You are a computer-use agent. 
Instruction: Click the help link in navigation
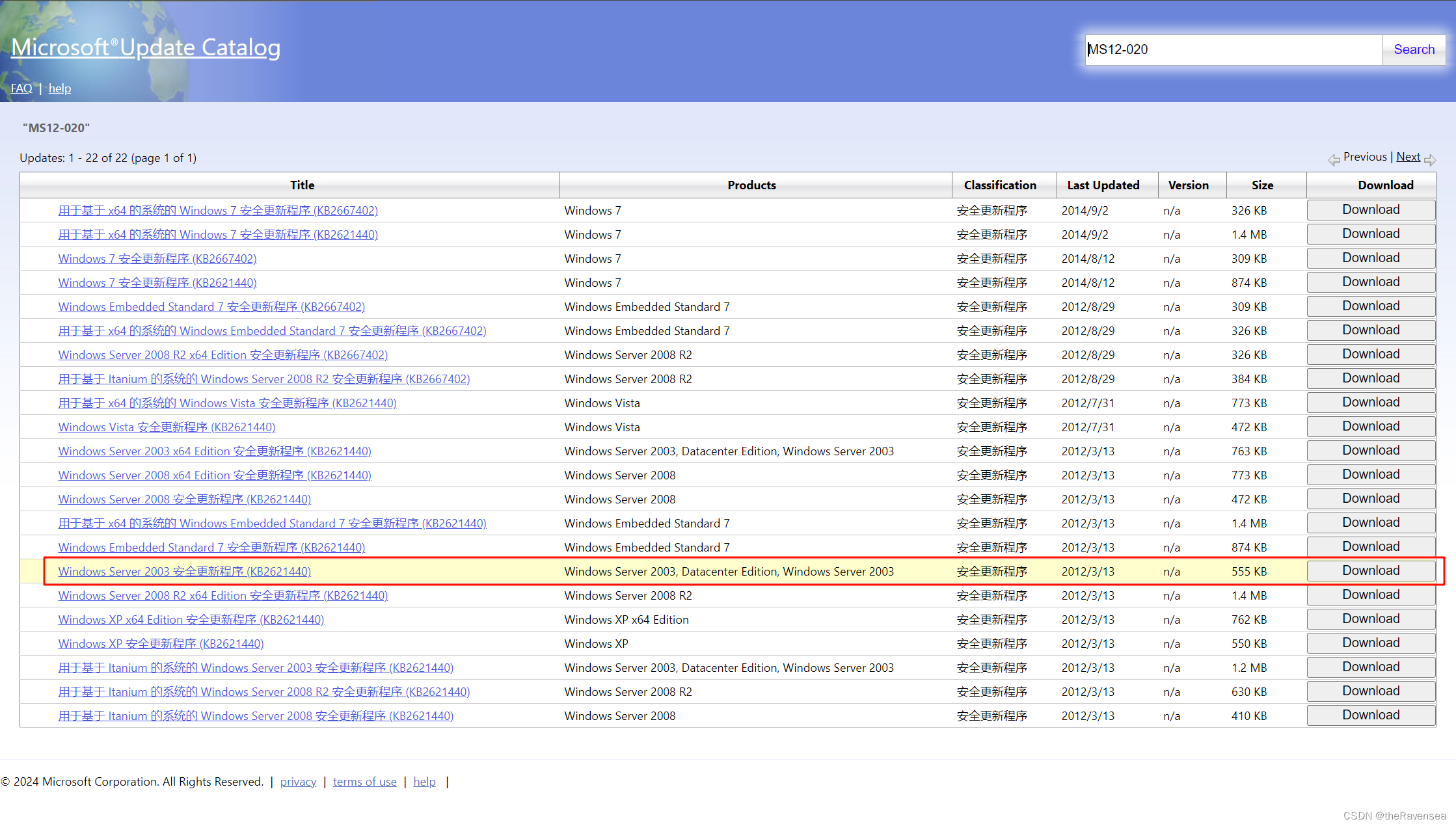pos(60,88)
